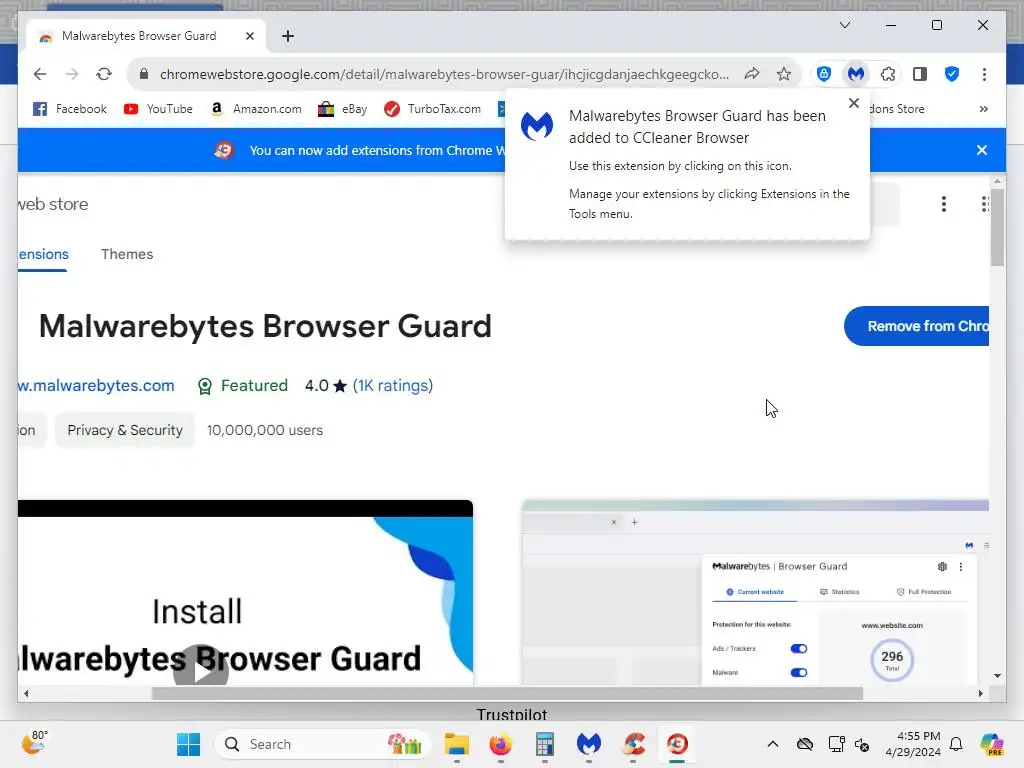
Task: Open Firefox from the taskbar
Action: pyautogui.click(x=501, y=744)
